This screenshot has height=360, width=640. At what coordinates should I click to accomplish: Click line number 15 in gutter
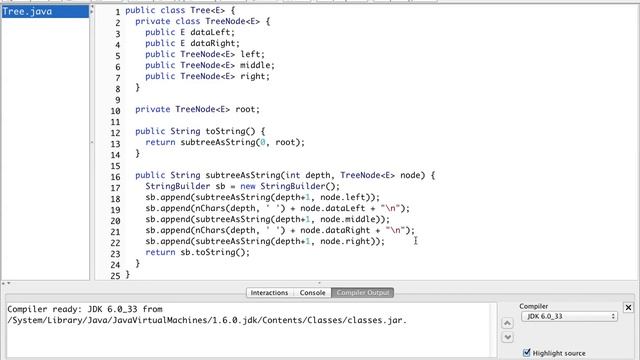[116, 166]
